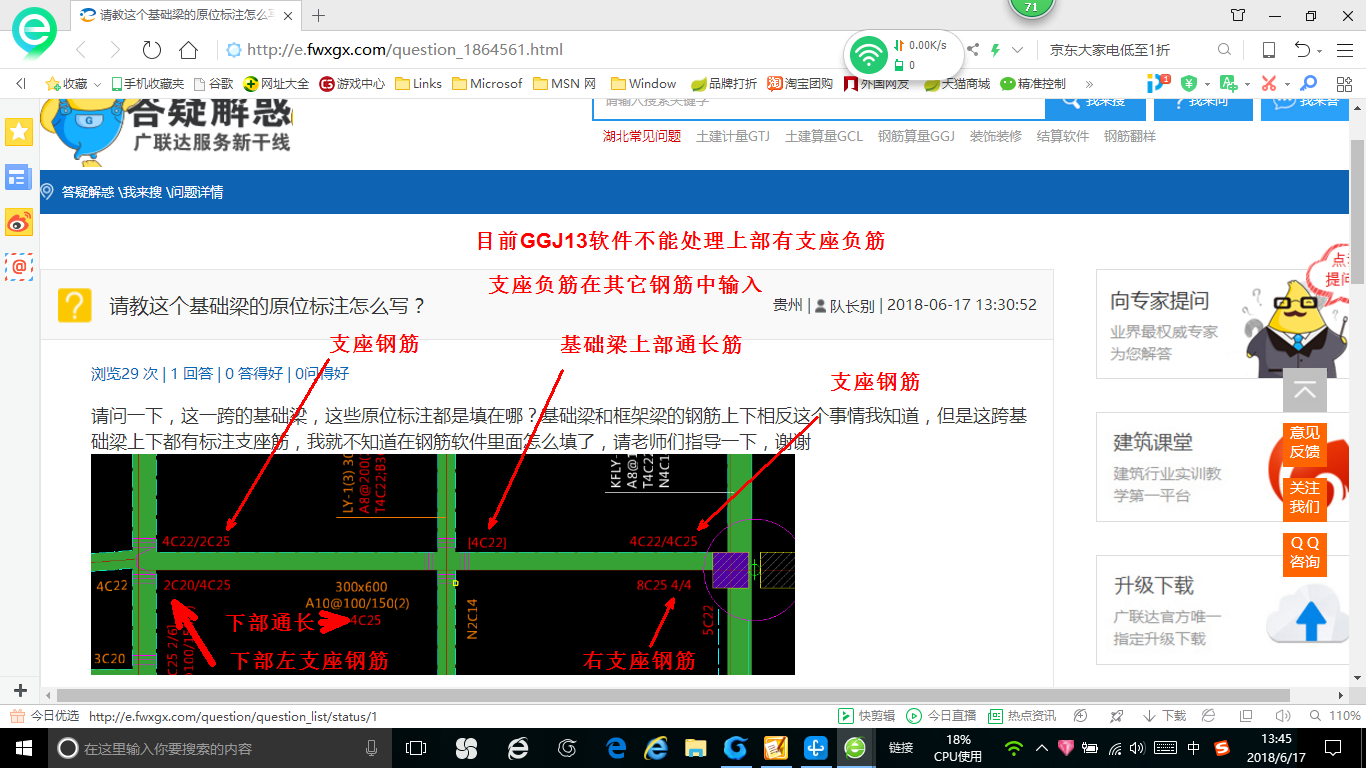Click the lightning speed-mode icon
Image resolution: width=1366 pixels, height=768 pixels.
tap(995, 50)
